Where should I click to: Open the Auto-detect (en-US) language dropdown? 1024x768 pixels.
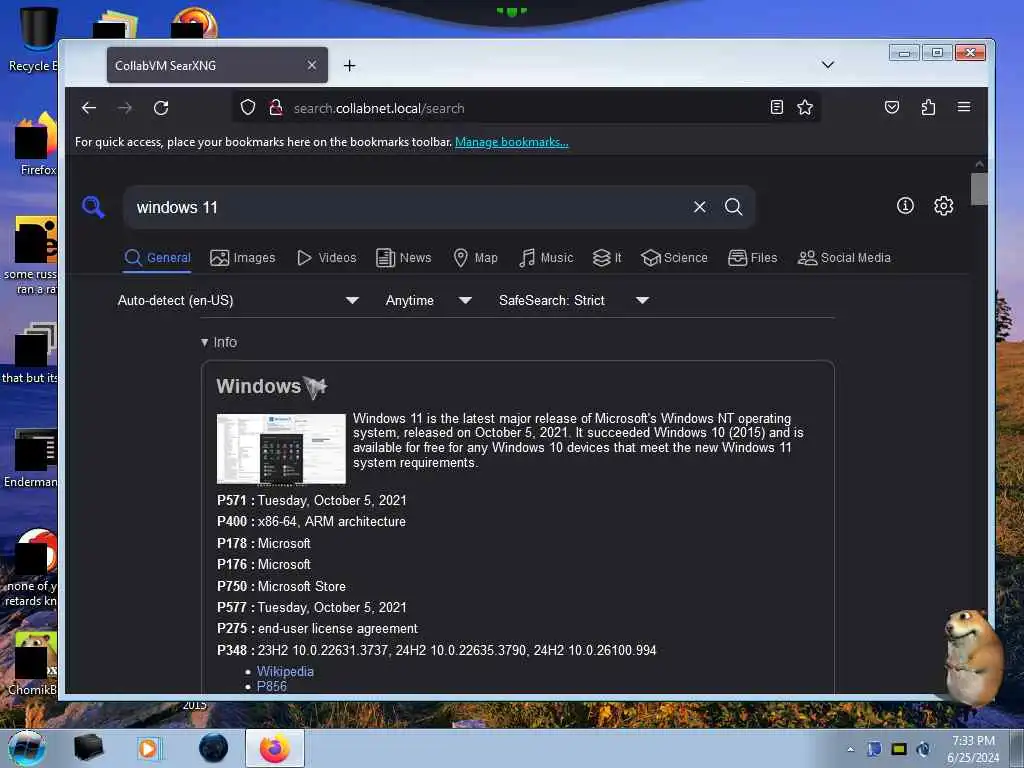[238, 300]
